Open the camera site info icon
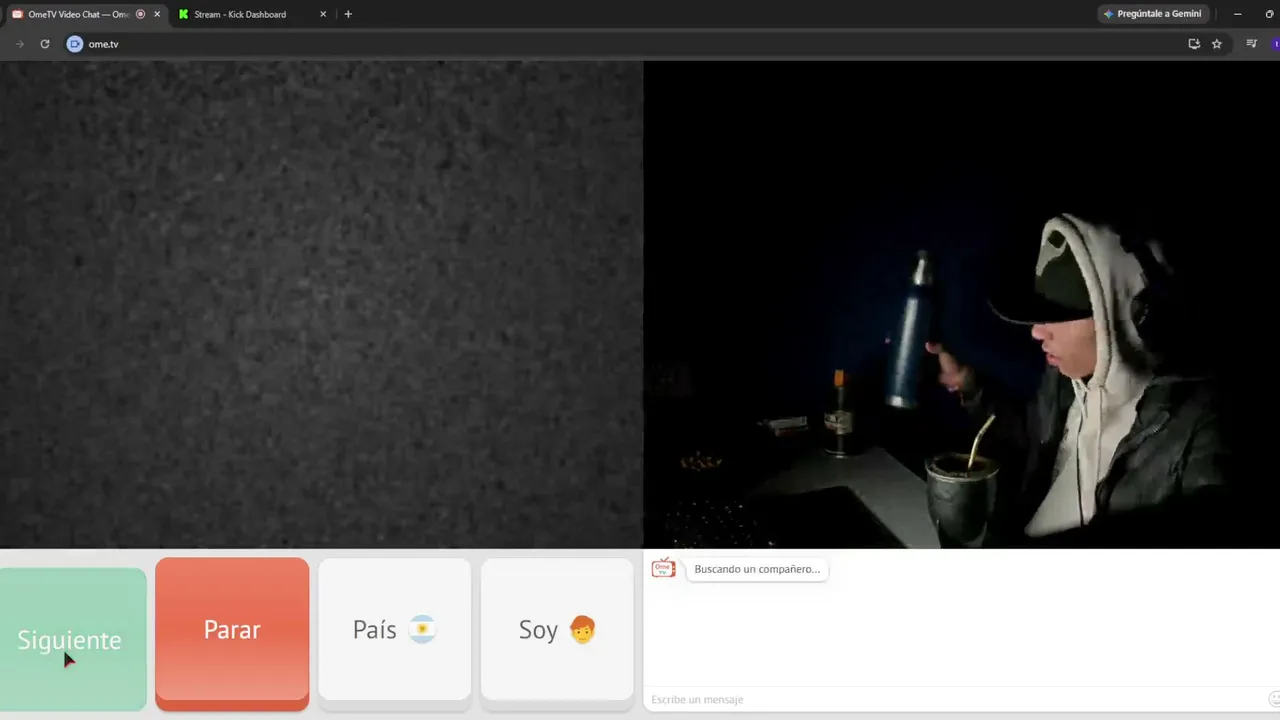1280x720 pixels. 74,44
